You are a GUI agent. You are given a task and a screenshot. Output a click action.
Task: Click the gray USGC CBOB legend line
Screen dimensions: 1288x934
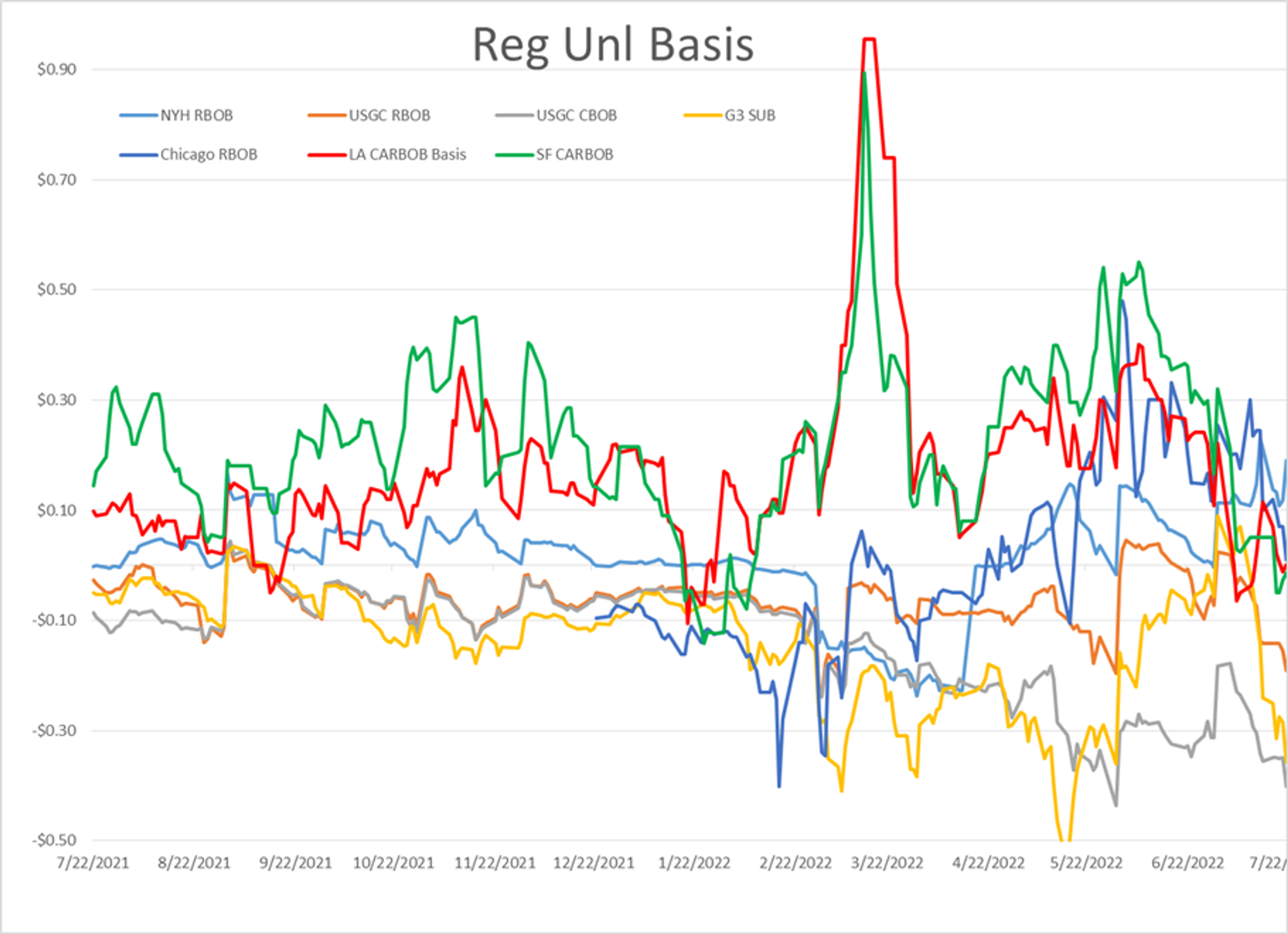(515, 115)
